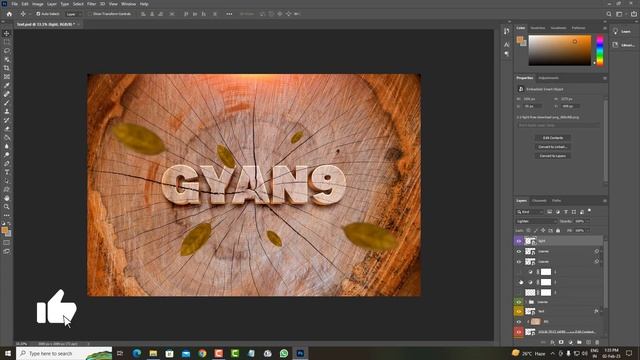Select the Lasso tool
Screen dimensions: 640x360
coord(7,51)
